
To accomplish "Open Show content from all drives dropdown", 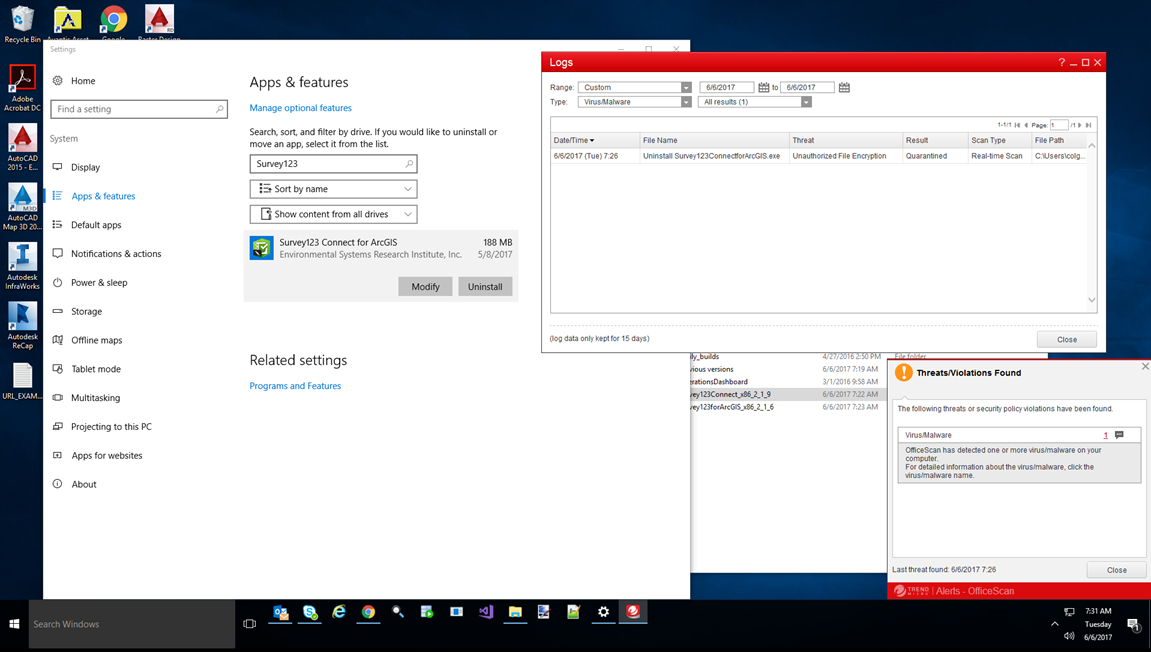I will click(x=333, y=214).
